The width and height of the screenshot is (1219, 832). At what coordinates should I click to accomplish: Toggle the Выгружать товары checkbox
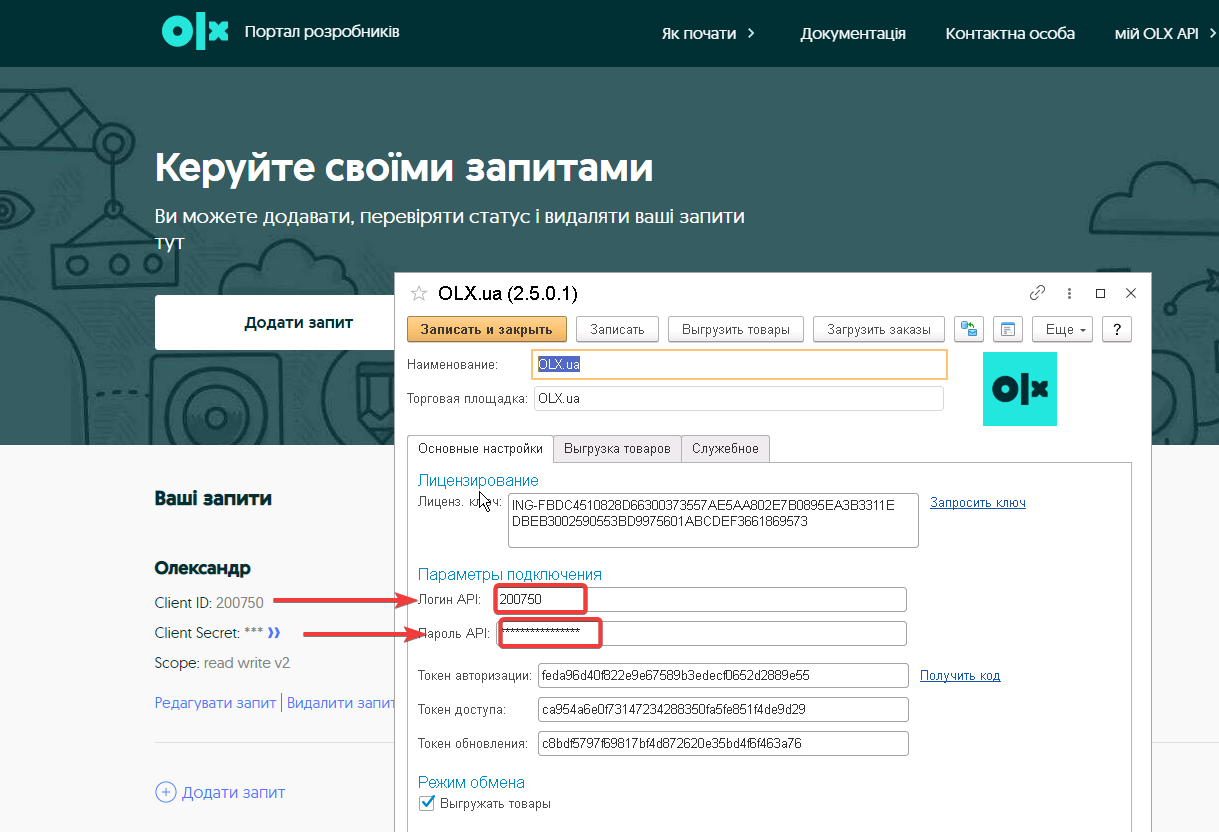tap(427, 803)
